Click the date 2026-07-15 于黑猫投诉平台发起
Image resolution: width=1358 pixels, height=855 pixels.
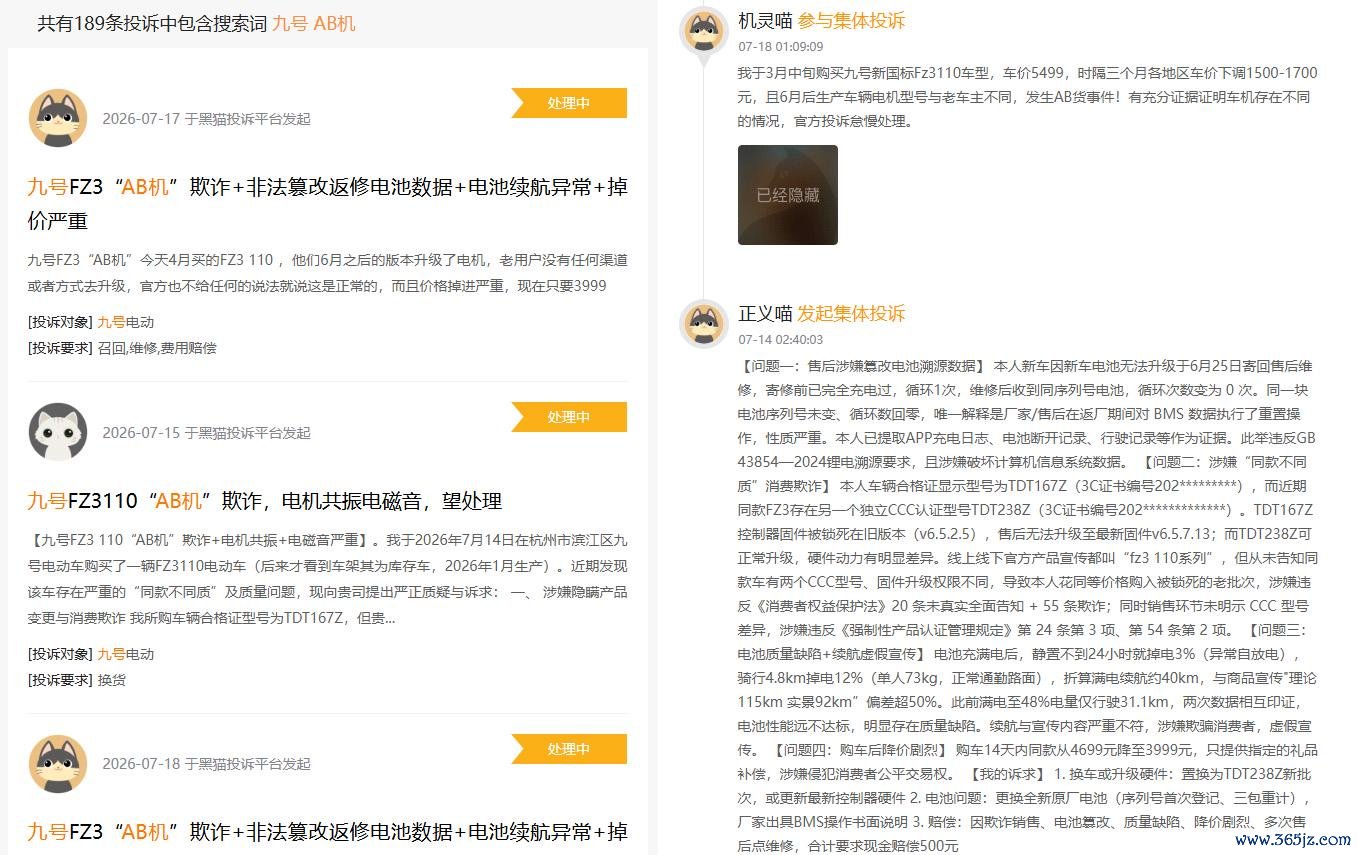click(x=206, y=433)
